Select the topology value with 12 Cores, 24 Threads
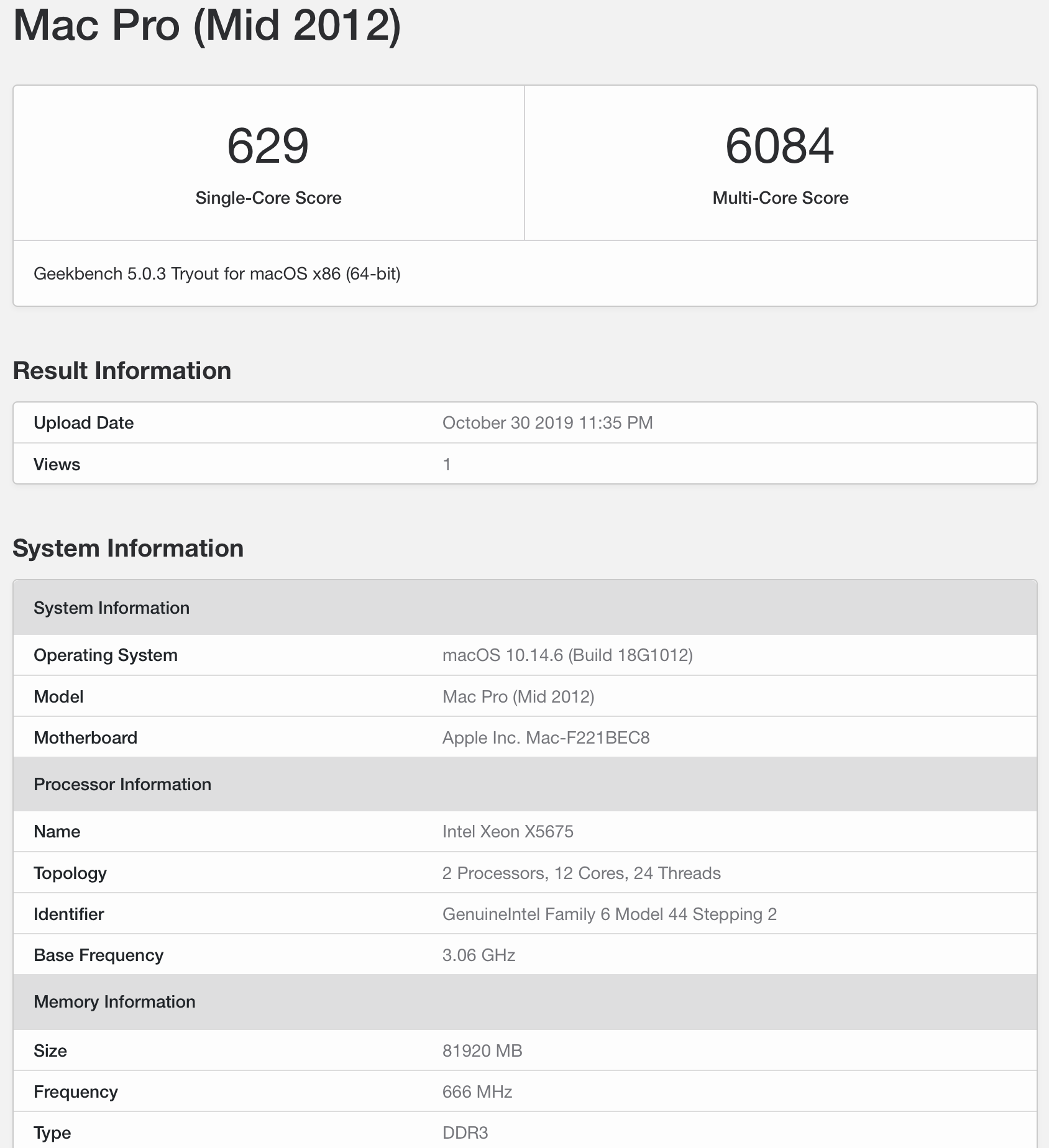Viewport: 1049px width, 1148px height. [582, 873]
